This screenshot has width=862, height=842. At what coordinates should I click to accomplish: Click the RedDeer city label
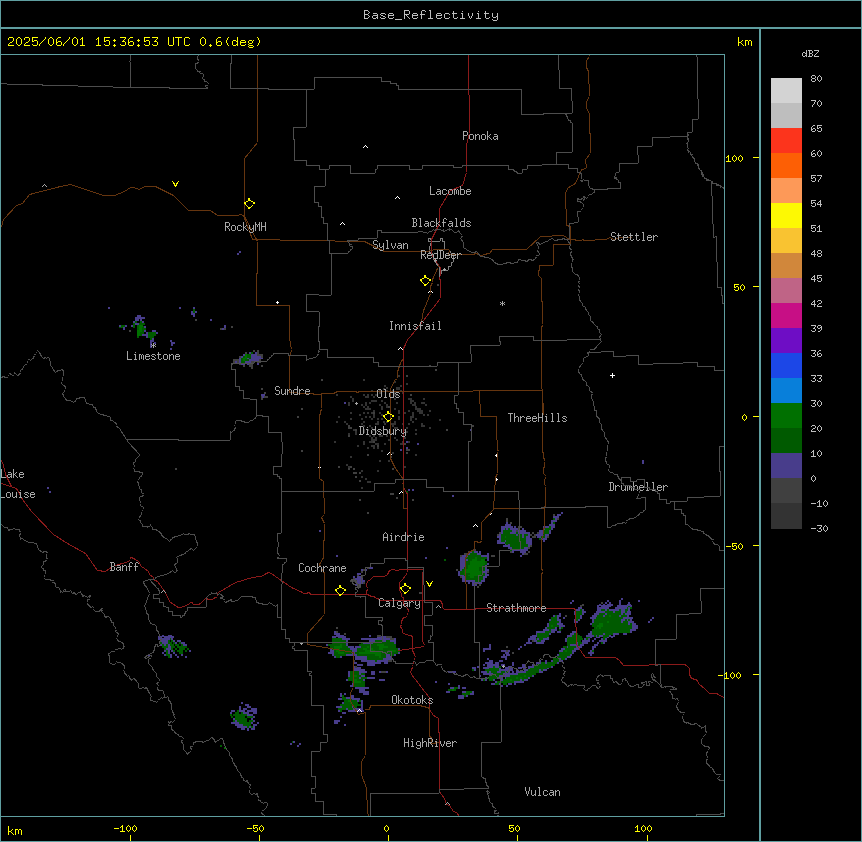440,255
